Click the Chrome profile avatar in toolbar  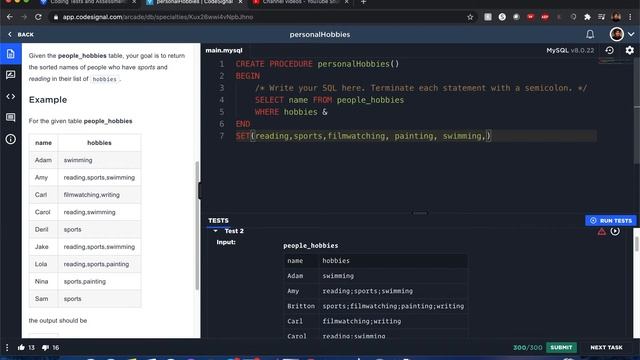point(616,17)
